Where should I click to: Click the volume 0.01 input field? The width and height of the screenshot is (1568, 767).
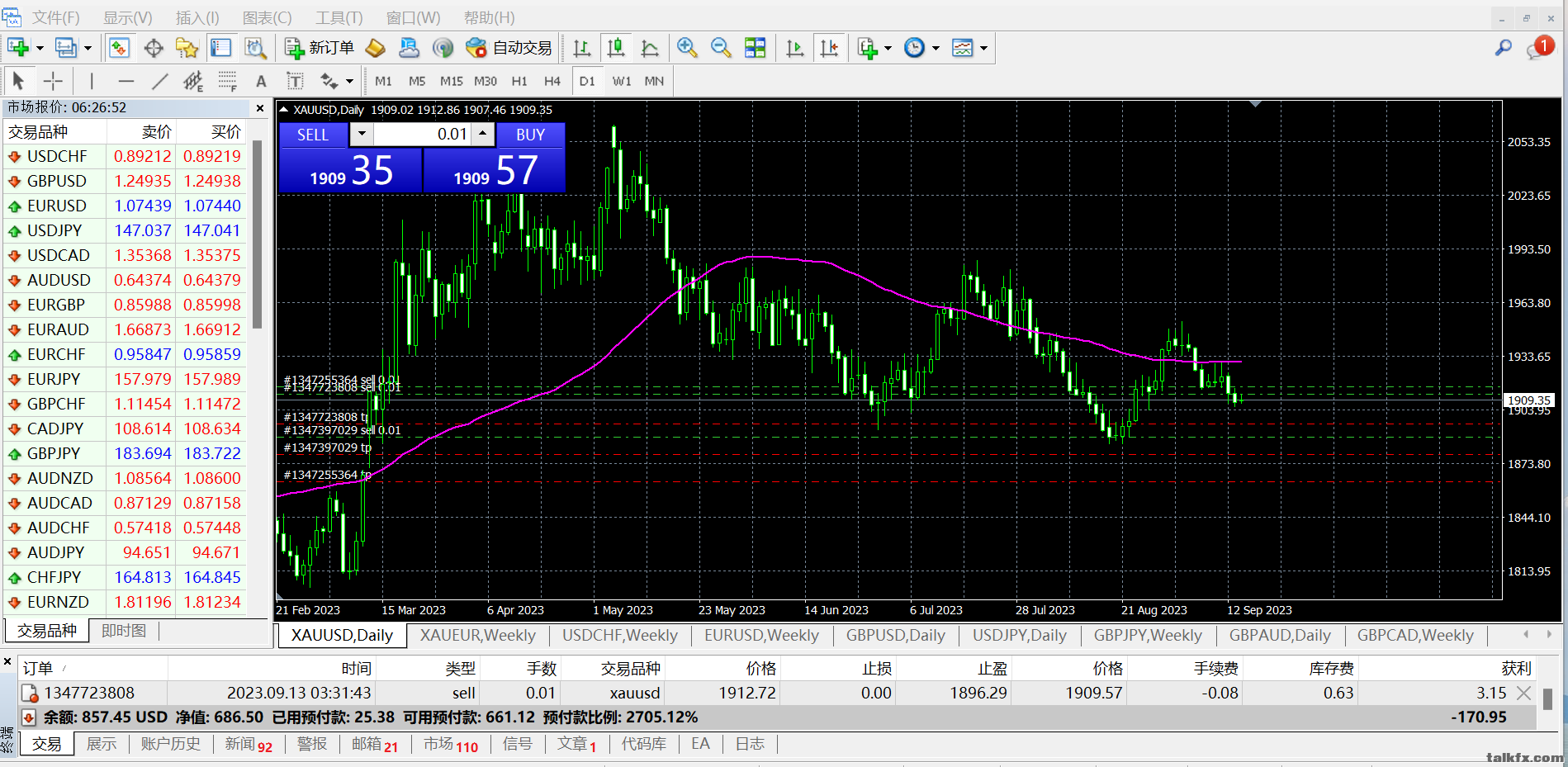coord(422,134)
